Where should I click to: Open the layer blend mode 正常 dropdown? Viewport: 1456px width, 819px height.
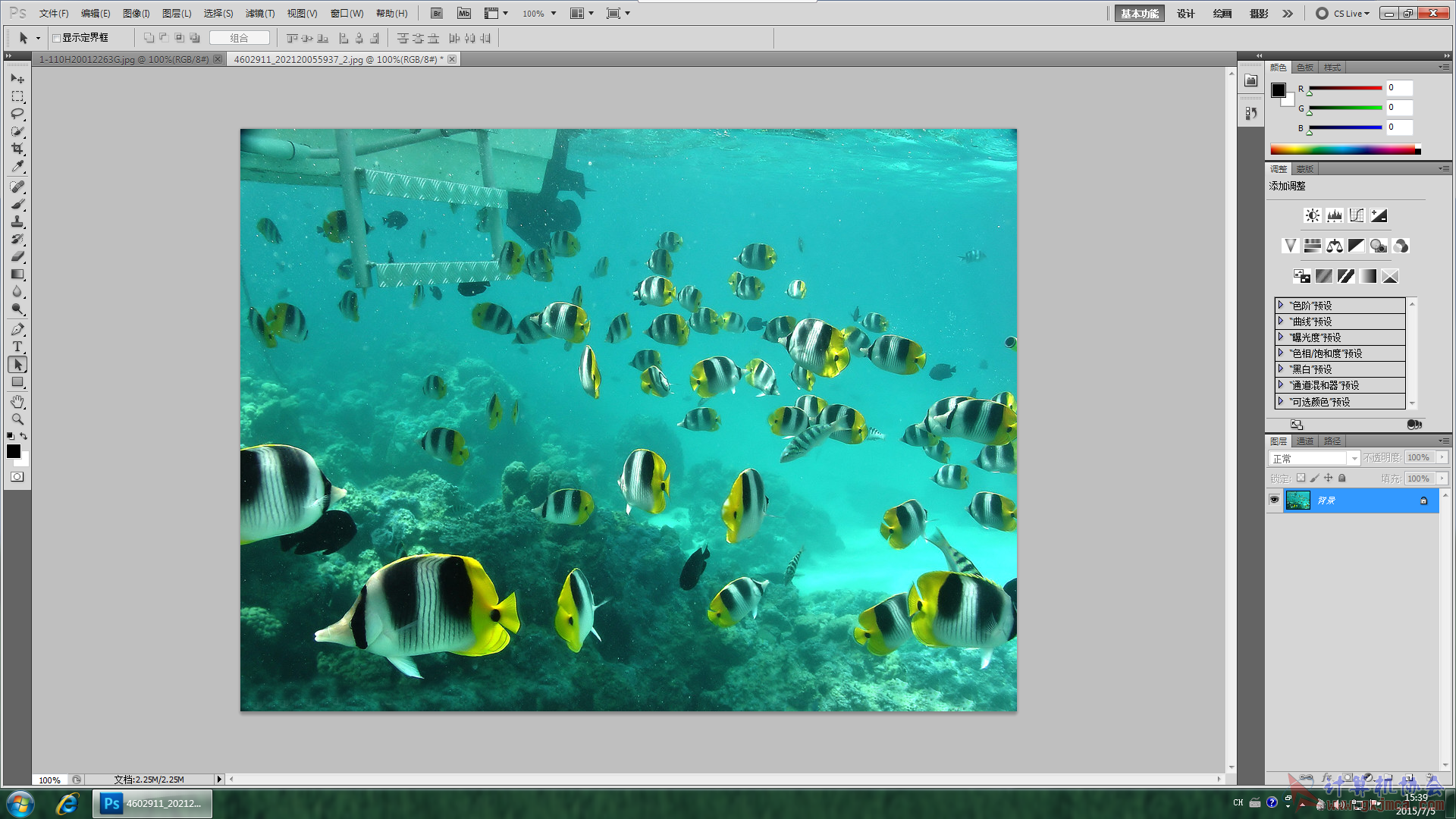click(1314, 458)
